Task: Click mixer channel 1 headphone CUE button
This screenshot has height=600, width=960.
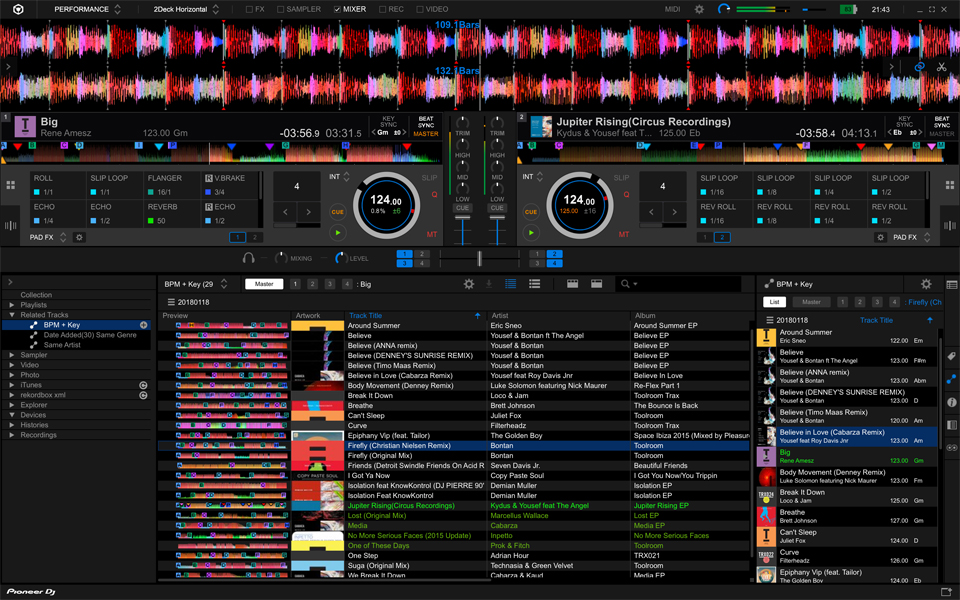Action: pyautogui.click(x=462, y=208)
